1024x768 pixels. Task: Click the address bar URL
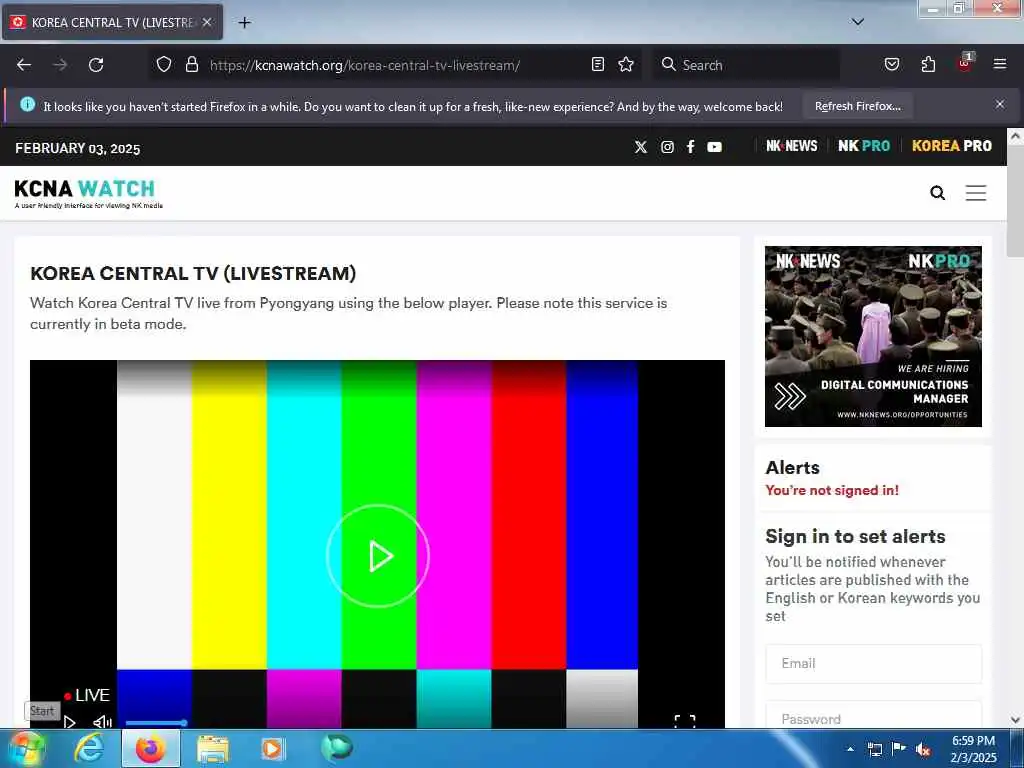point(364,65)
